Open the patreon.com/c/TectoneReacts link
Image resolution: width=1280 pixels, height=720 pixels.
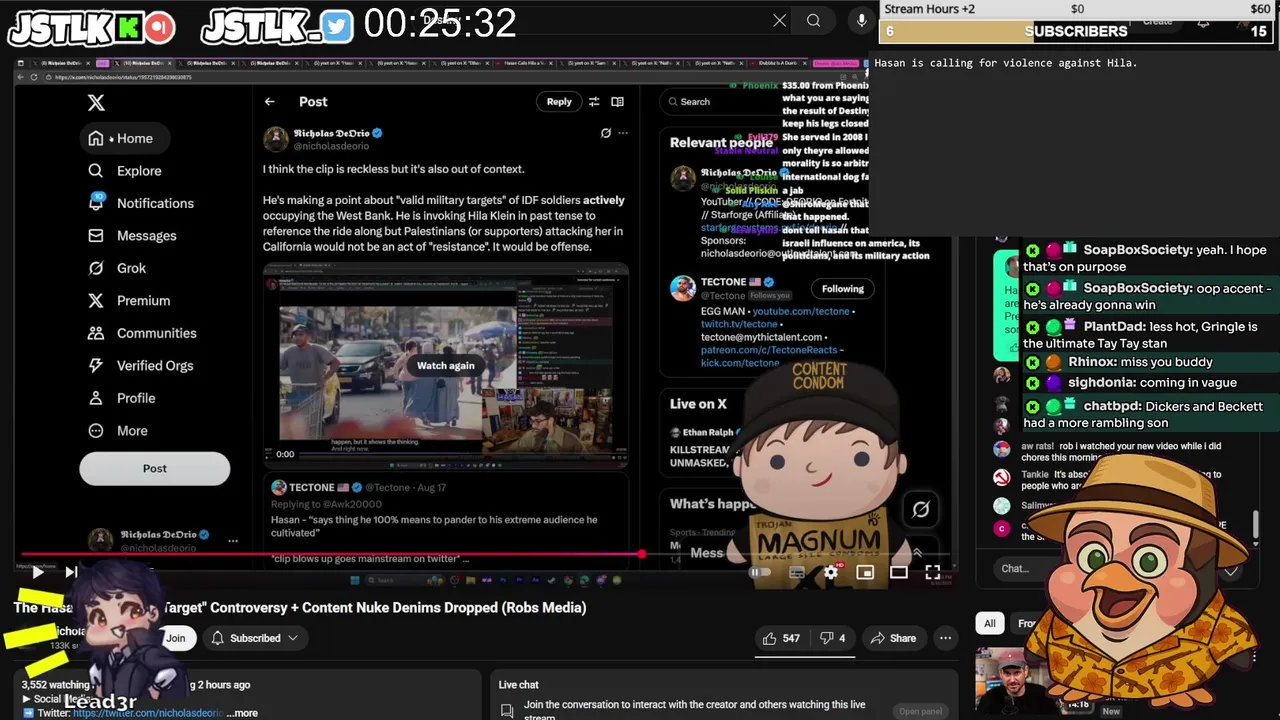click(768, 351)
